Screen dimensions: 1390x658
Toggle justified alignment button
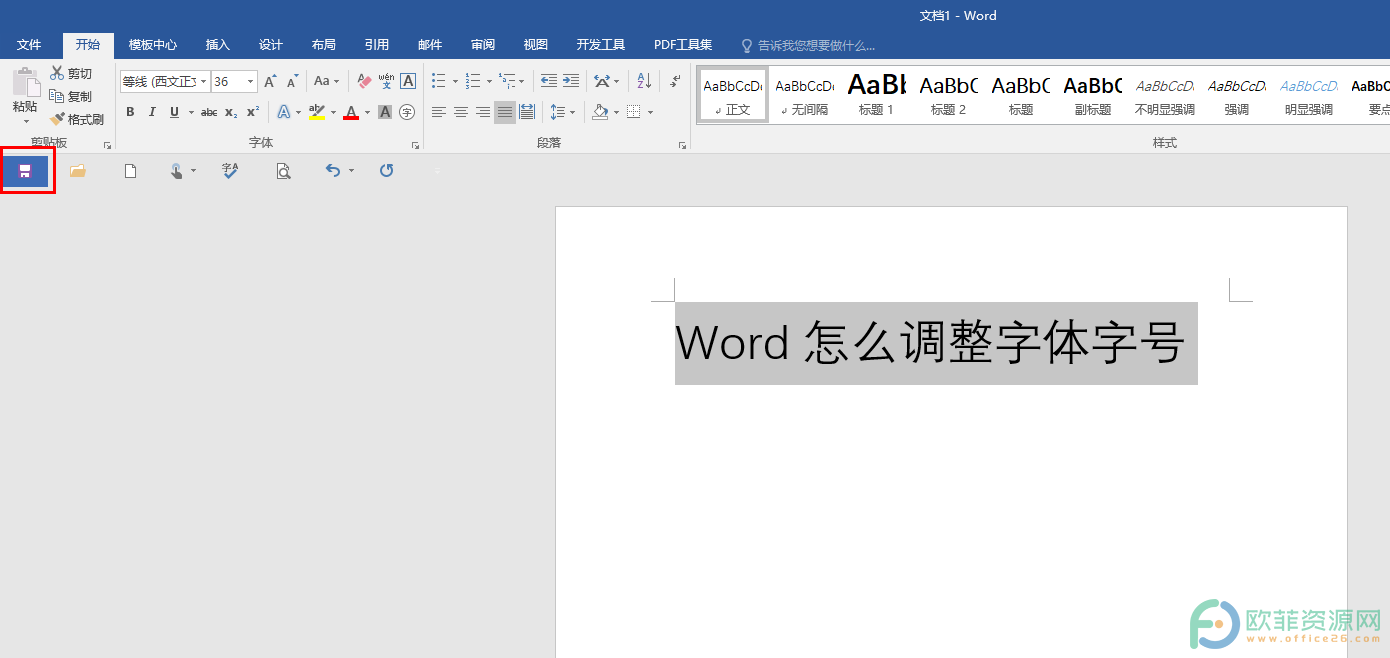pos(505,112)
